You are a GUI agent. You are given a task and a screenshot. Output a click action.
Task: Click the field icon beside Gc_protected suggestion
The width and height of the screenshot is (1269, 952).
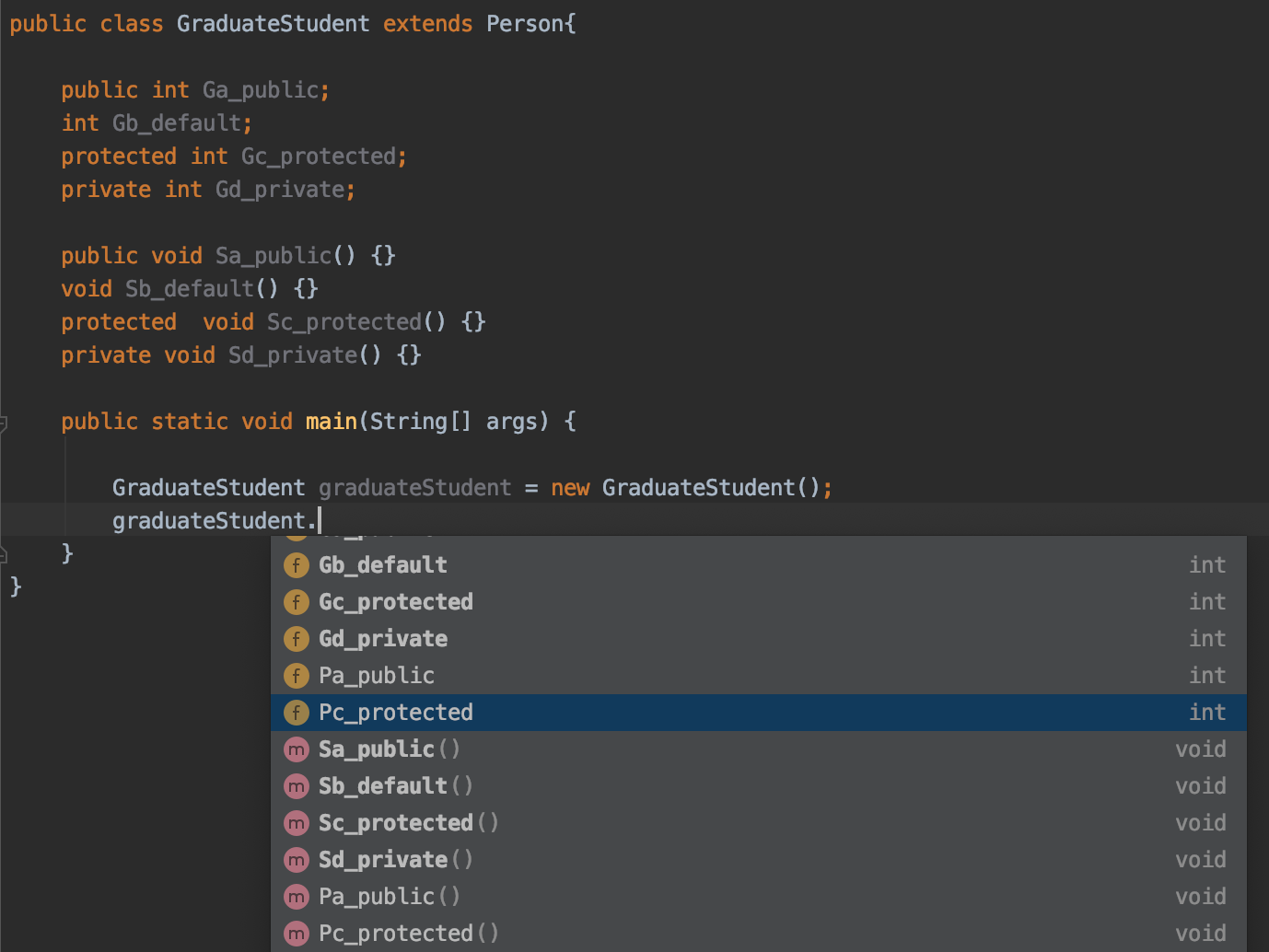click(296, 602)
